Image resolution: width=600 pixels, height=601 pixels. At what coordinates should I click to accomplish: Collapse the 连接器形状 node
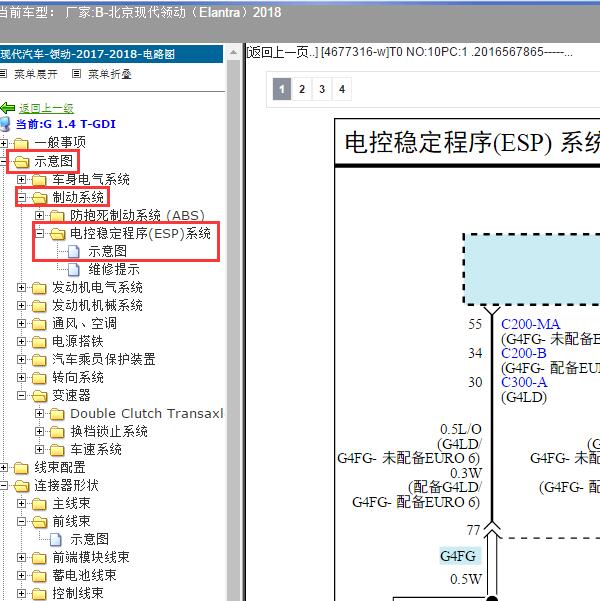tap(3, 485)
